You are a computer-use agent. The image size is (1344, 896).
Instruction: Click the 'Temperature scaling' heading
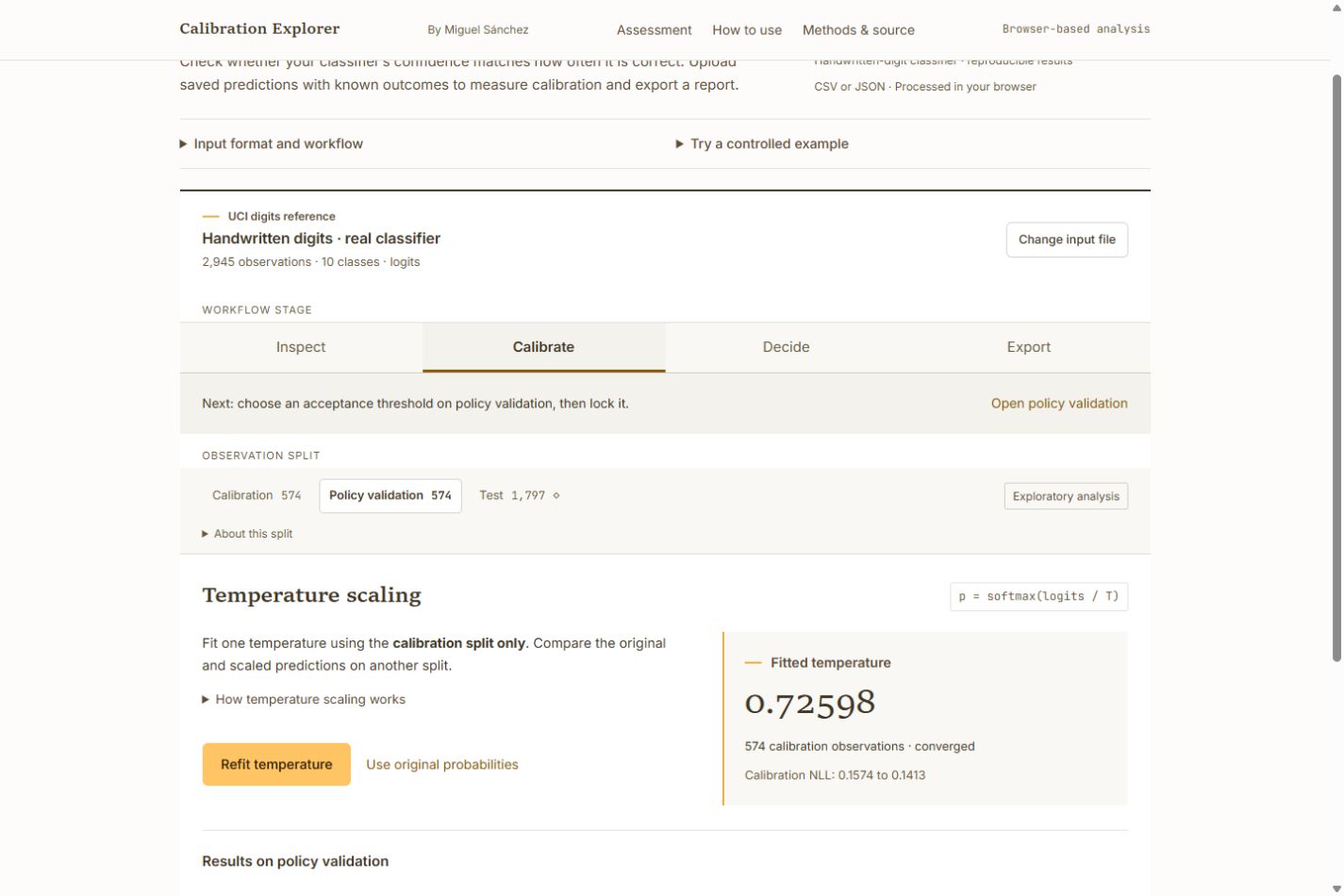point(311,595)
